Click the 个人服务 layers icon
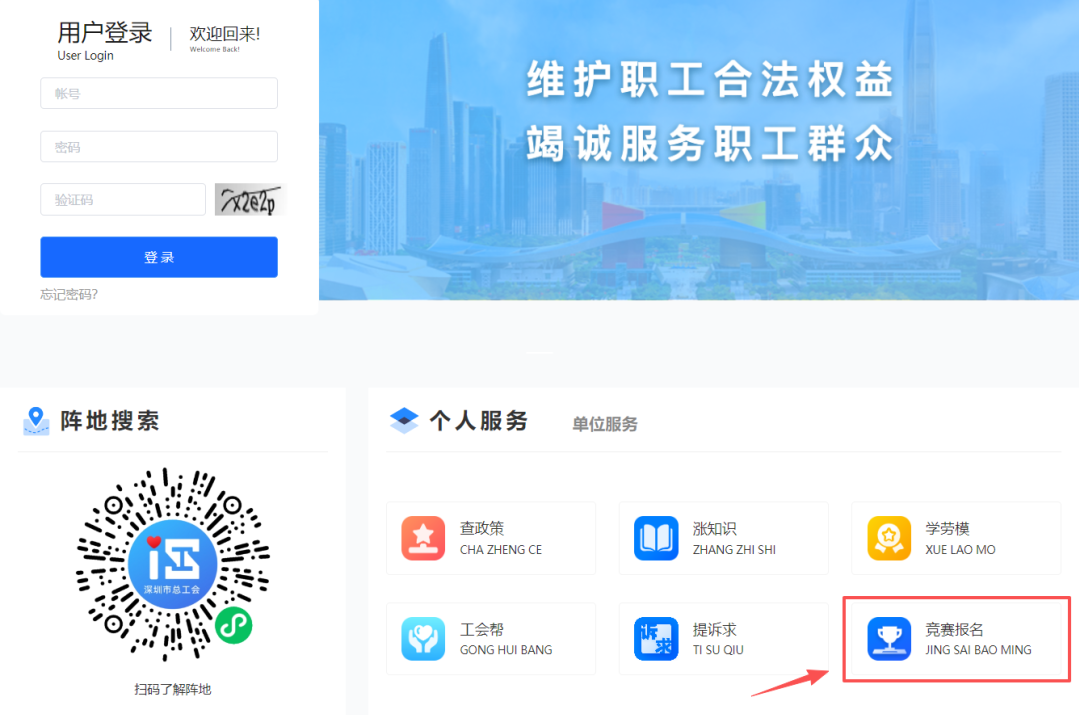The height and width of the screenshot is (715, 1079). [x=403, y=421]
